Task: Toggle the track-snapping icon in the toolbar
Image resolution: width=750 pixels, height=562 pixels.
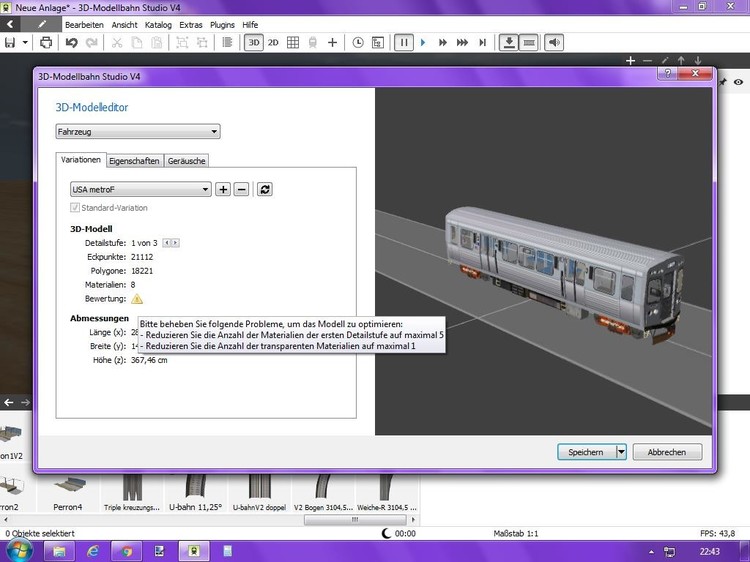Action: (x=529, y=43)
